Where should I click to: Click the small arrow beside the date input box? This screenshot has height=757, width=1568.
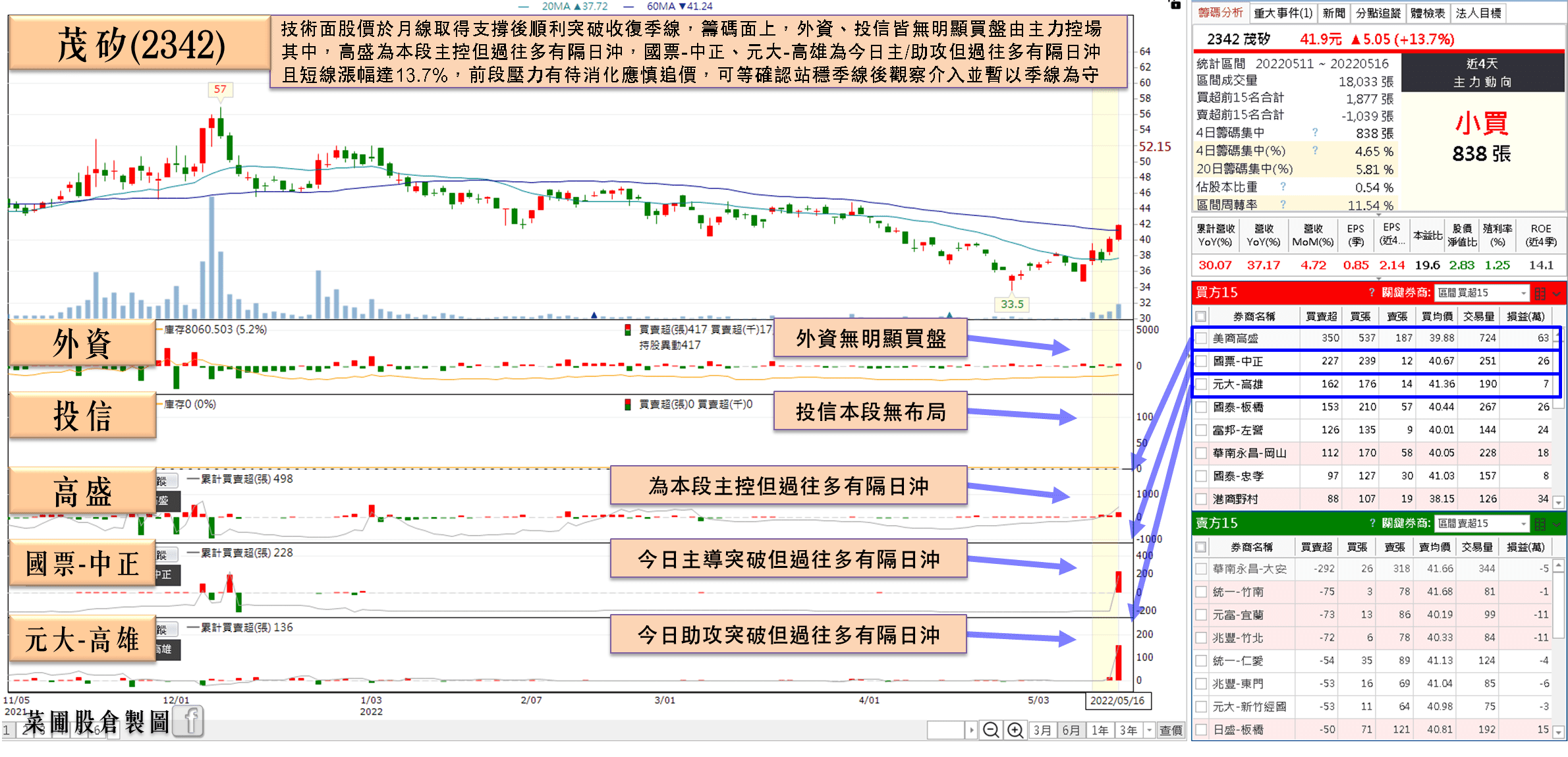(x=971, y=730)
